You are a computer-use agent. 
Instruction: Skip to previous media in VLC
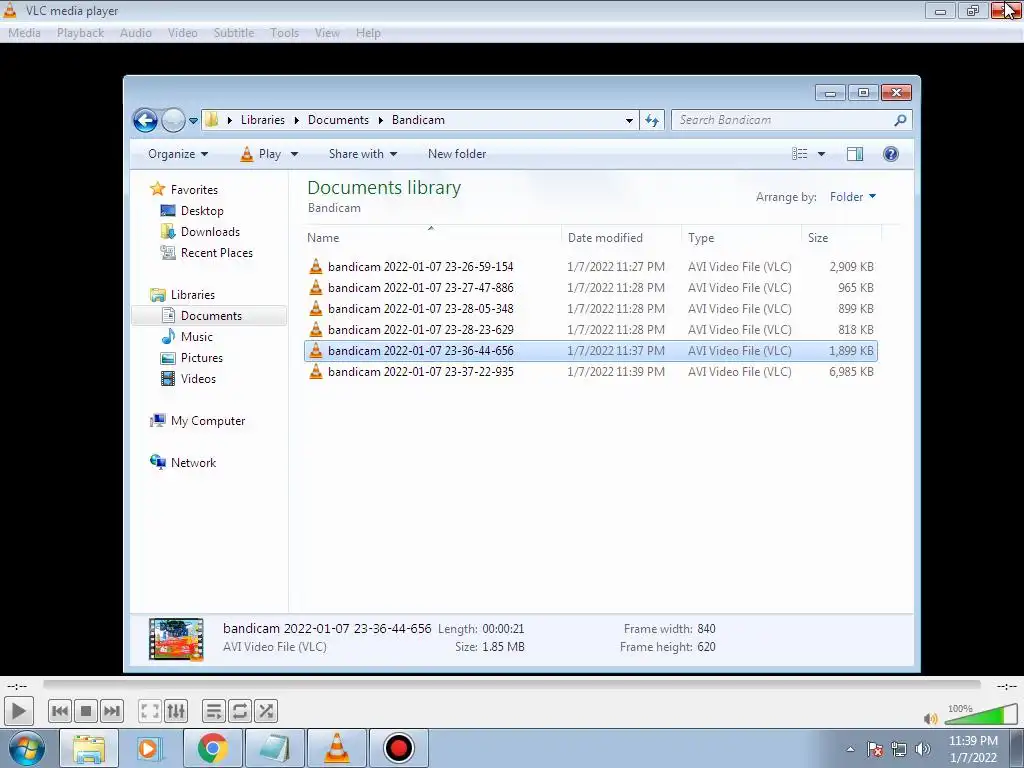(x=59, y=711)
